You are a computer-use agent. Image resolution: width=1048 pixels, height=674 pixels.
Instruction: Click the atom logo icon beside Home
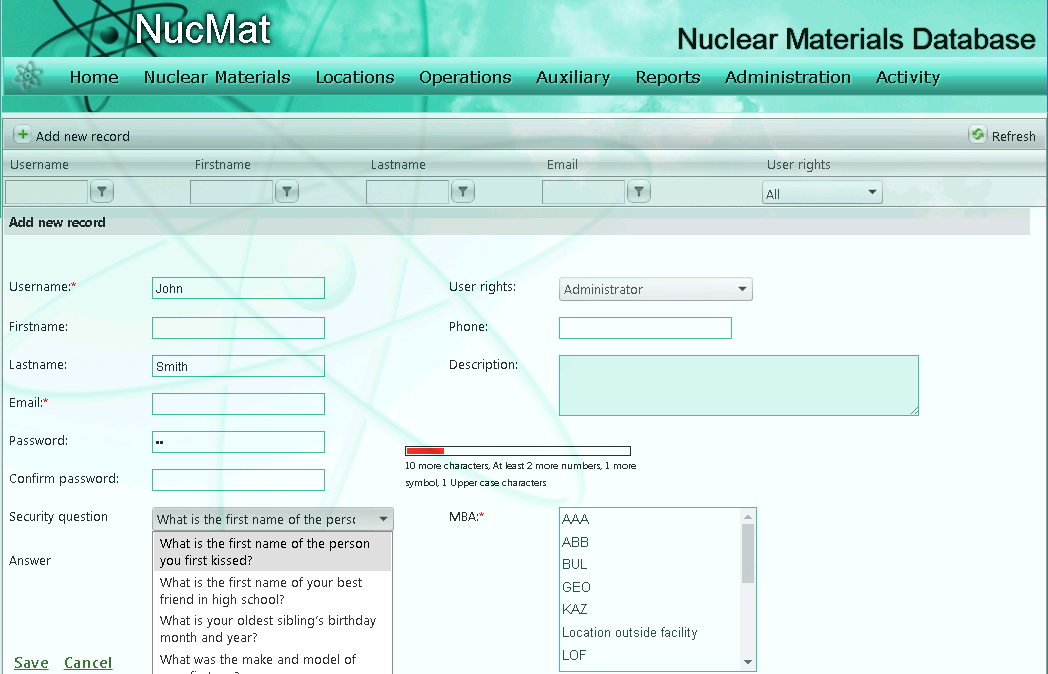[29, 77]
